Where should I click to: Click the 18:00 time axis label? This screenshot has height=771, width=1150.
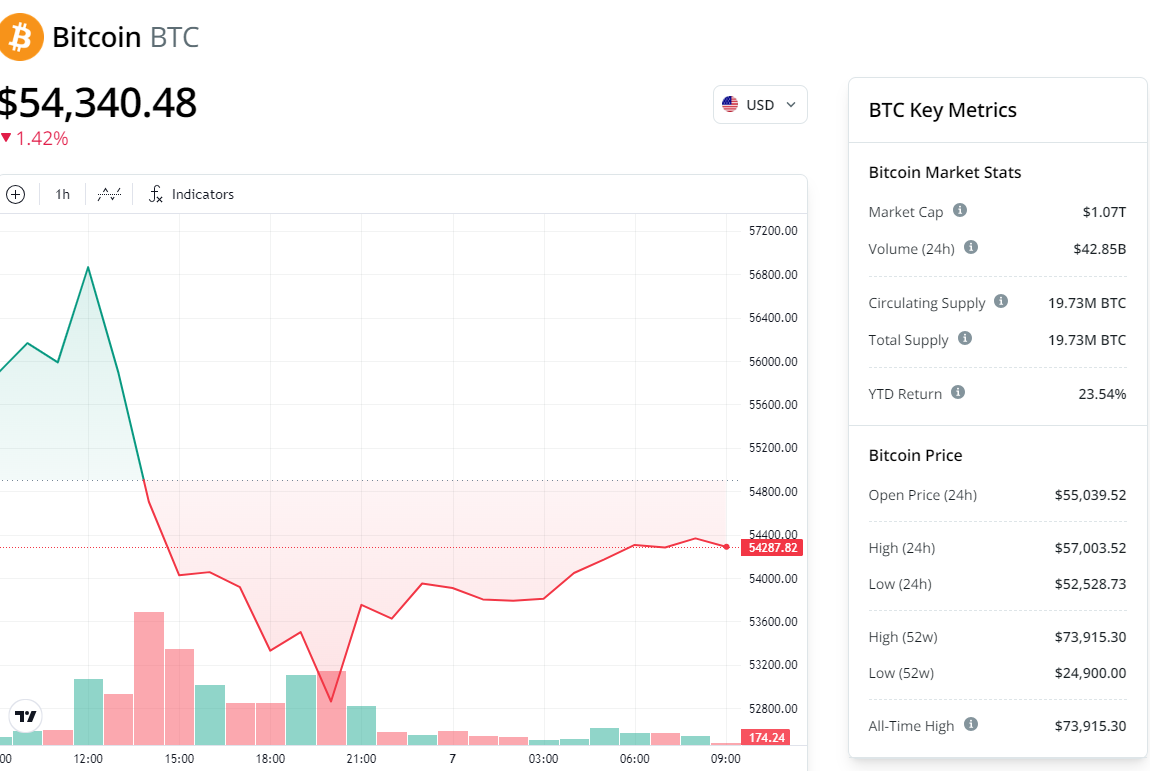[270, 759]
